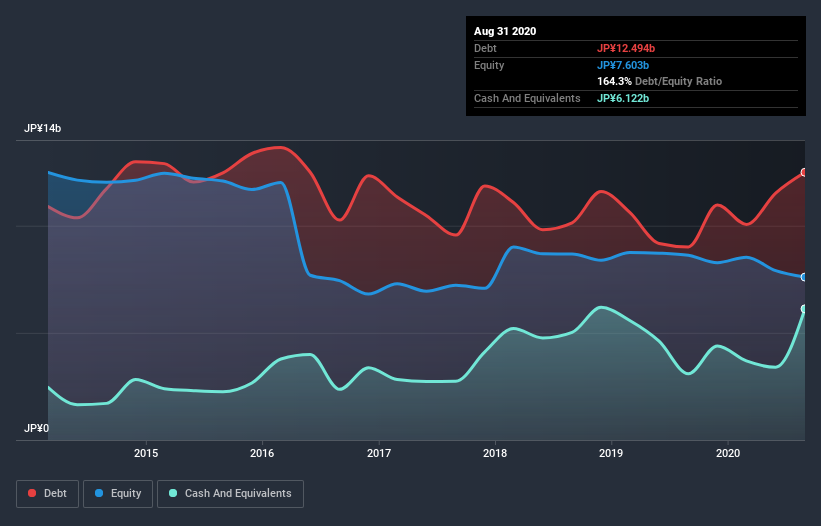Toggle the Debt legend button
The image size is (821, 526).
coord(47,494)
